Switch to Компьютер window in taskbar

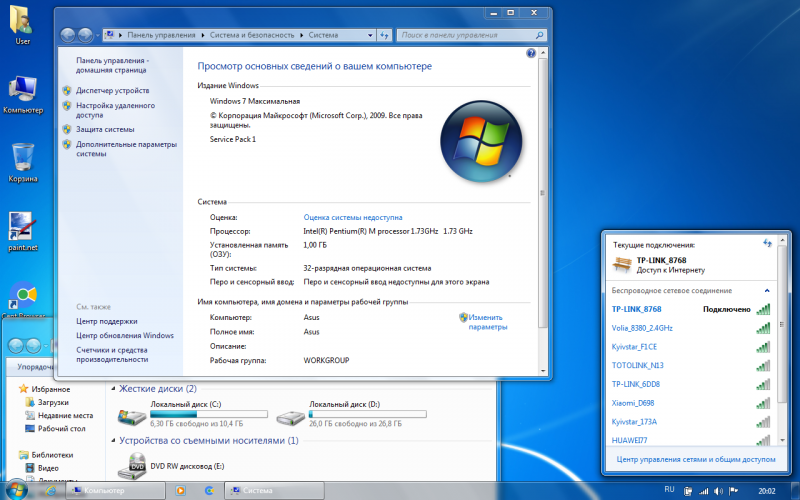click(x=111, y=491)
